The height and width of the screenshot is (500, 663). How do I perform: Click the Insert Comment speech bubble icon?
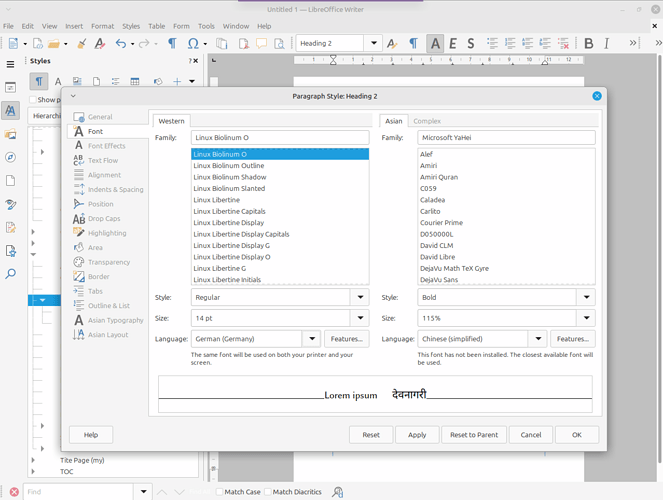(261, 44)
